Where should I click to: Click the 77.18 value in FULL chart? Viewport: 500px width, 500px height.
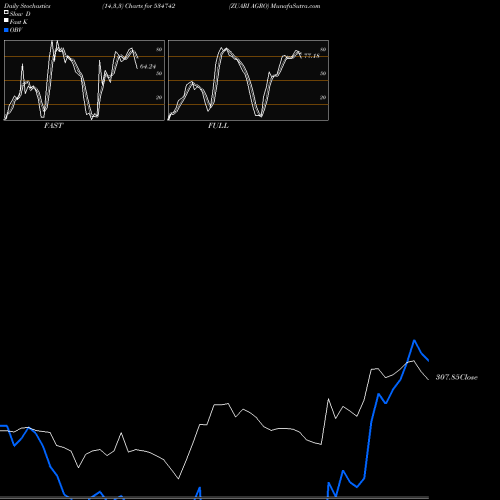pos(312,56)
